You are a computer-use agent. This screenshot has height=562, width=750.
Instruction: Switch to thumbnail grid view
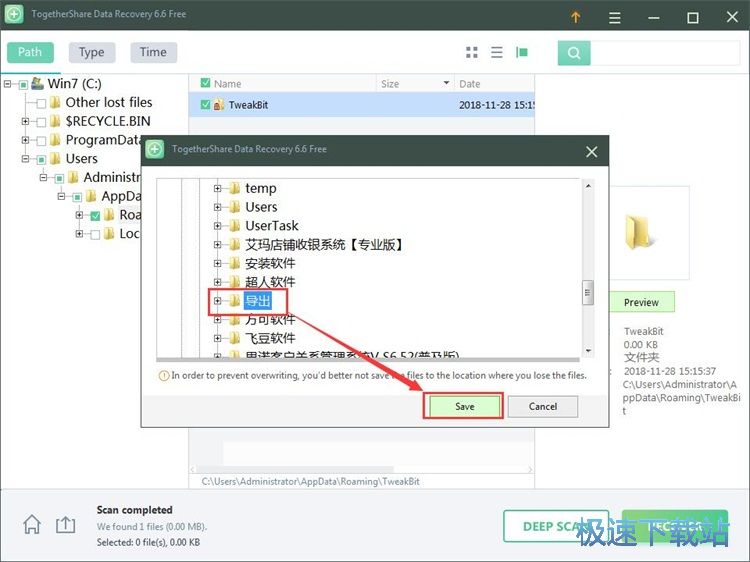coord(472,52)
